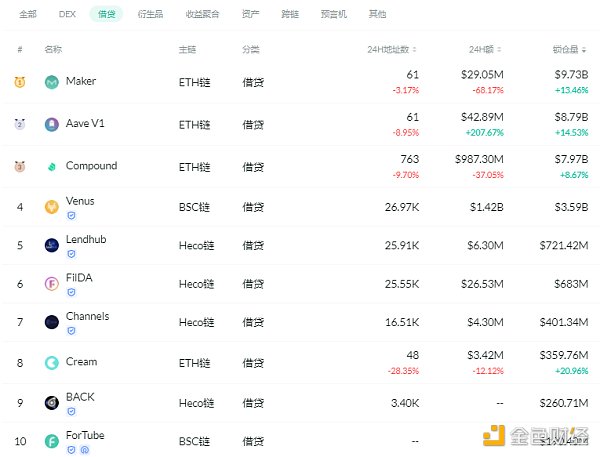Click Aave V1's +207.67% change value

coord(484,133)
